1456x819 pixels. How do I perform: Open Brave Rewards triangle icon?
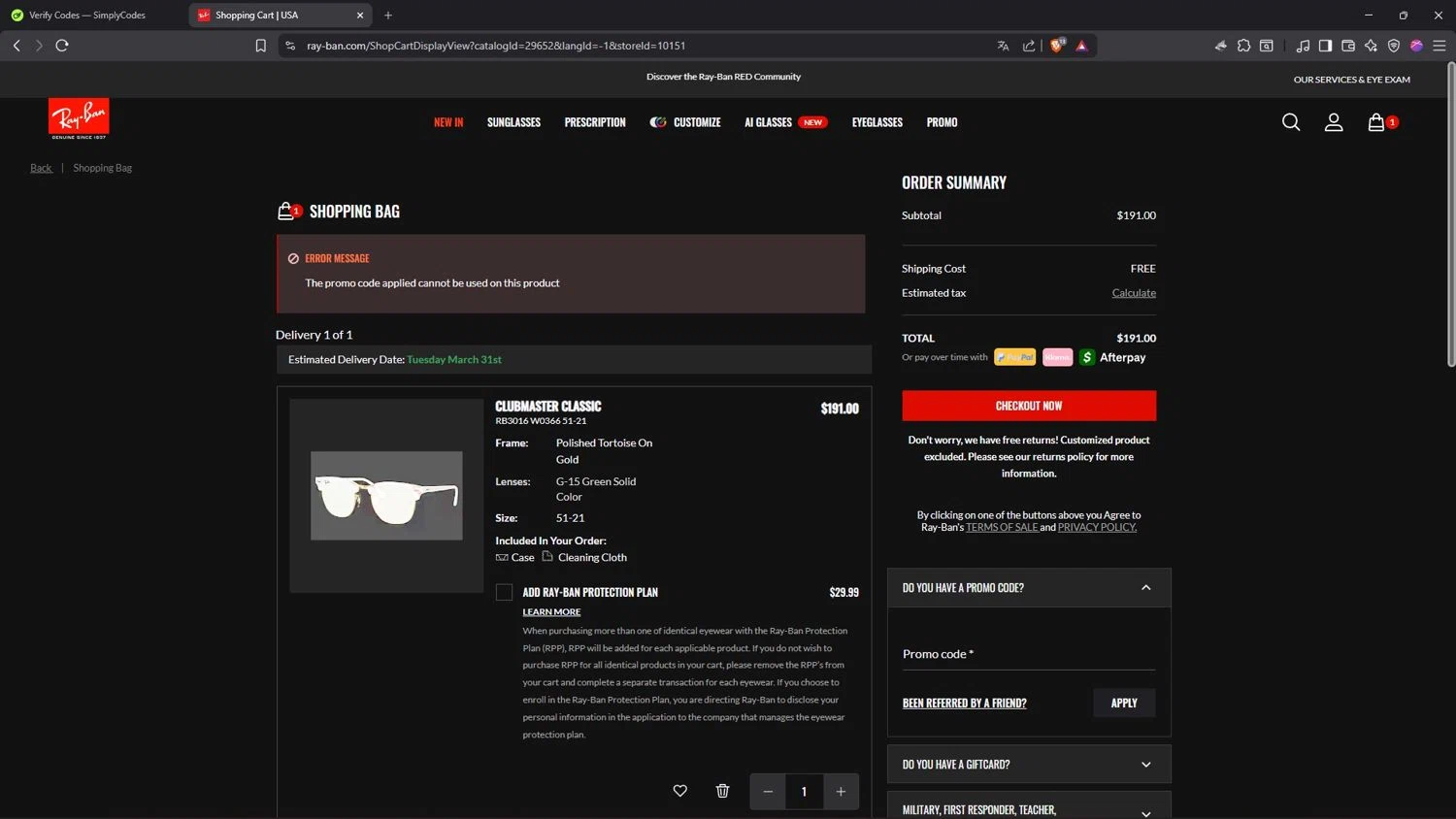click(x=1081, y=46)
